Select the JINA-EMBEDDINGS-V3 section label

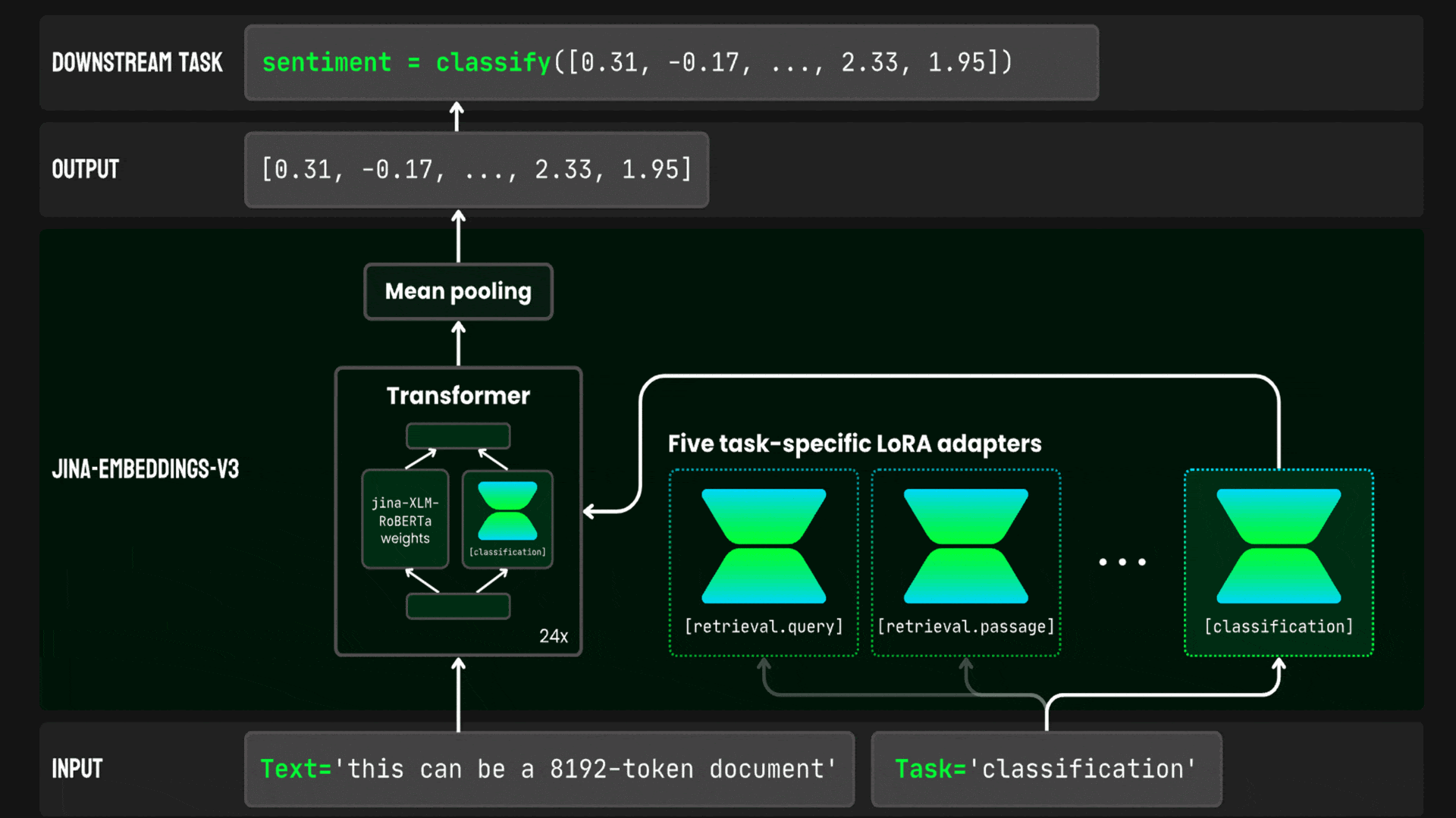146,469
